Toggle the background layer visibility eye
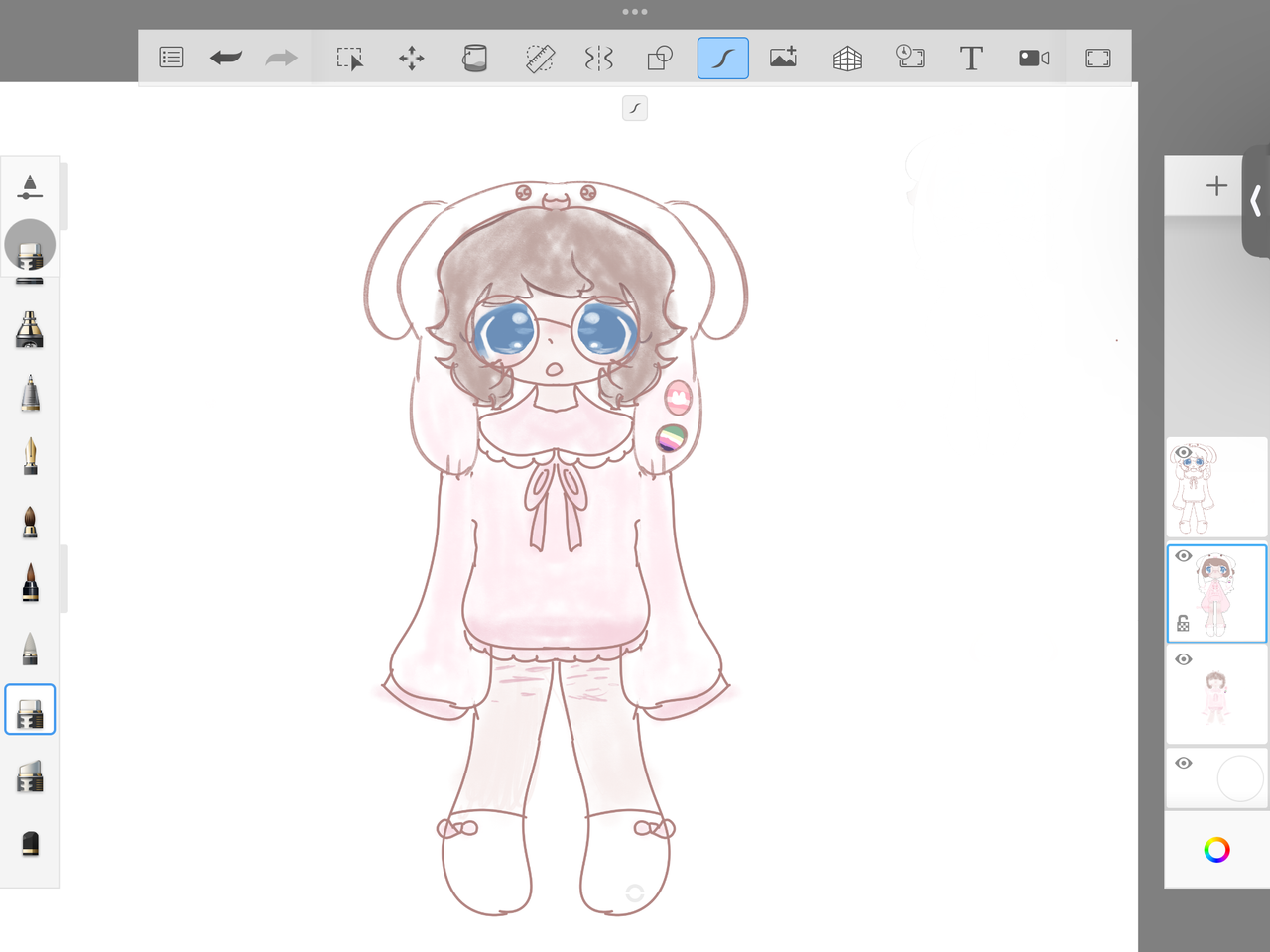Screen dimensions: 1270x952 click(1183, 763)
